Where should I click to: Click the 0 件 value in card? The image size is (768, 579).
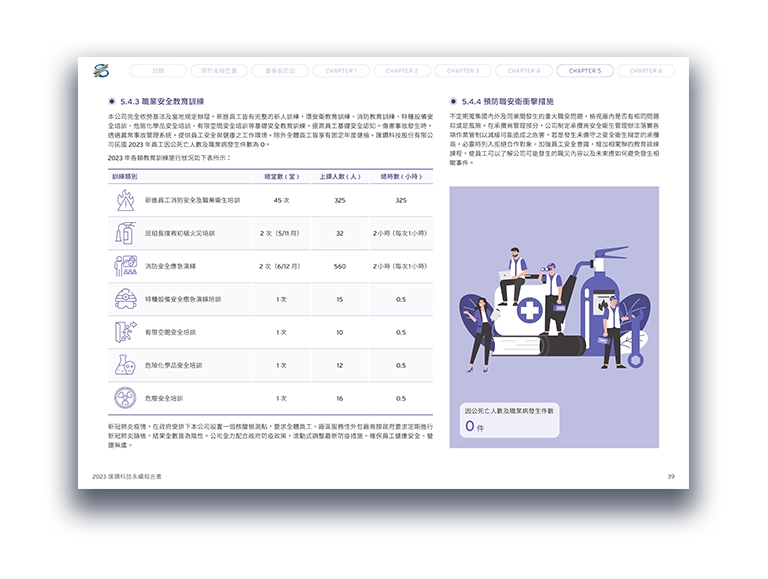point(474,426)
